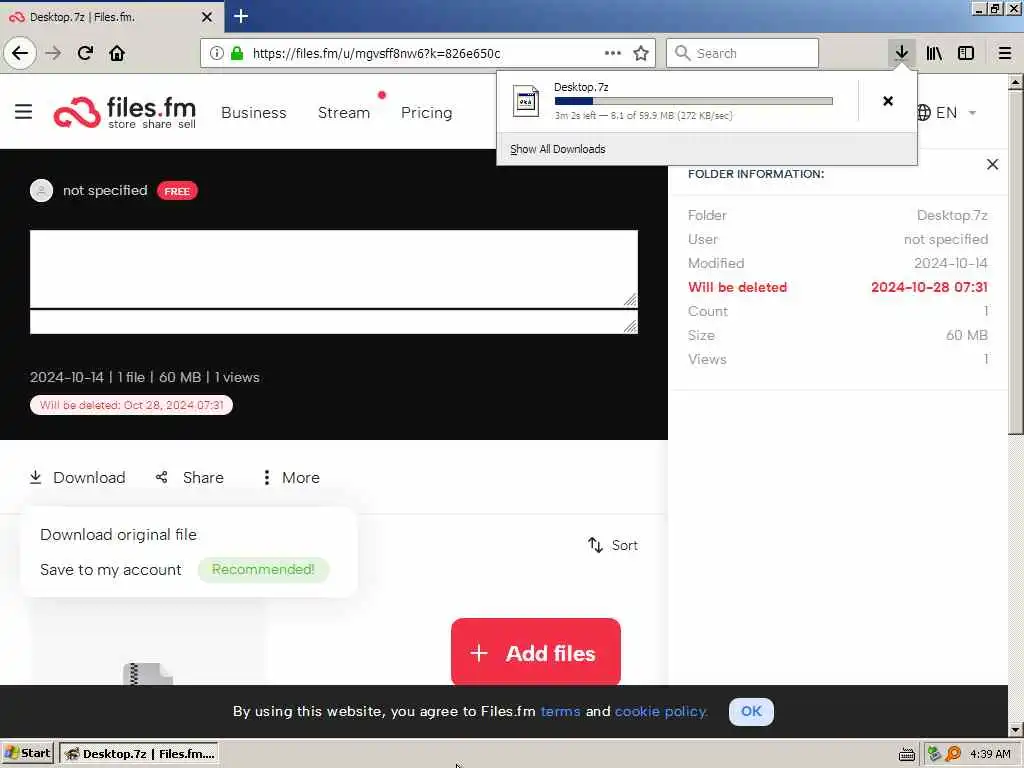Click the scrollbar down arrow
Viewport: 1024px width, 768px height.
point(1015,729)
